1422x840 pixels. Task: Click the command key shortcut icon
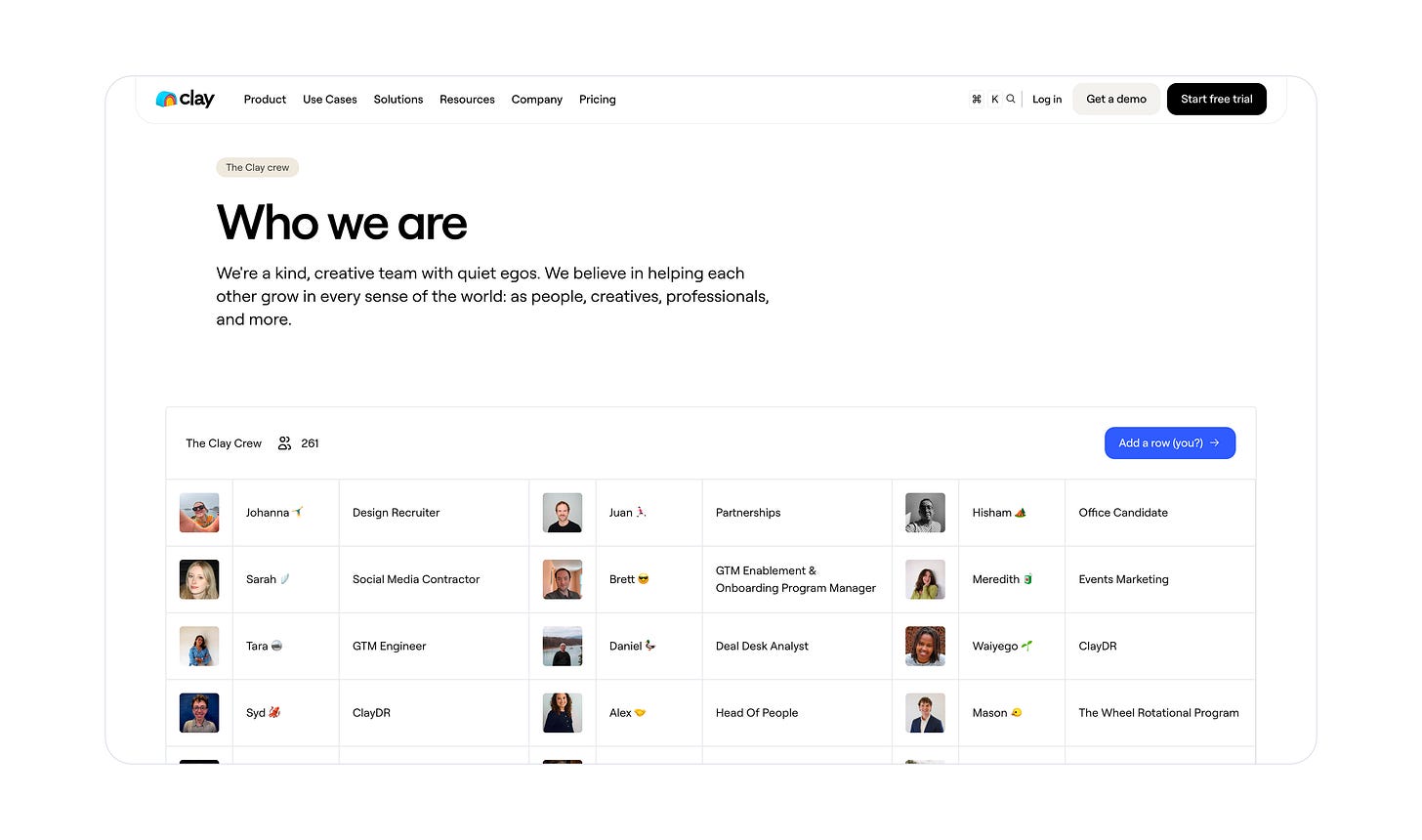click(977, 99)
